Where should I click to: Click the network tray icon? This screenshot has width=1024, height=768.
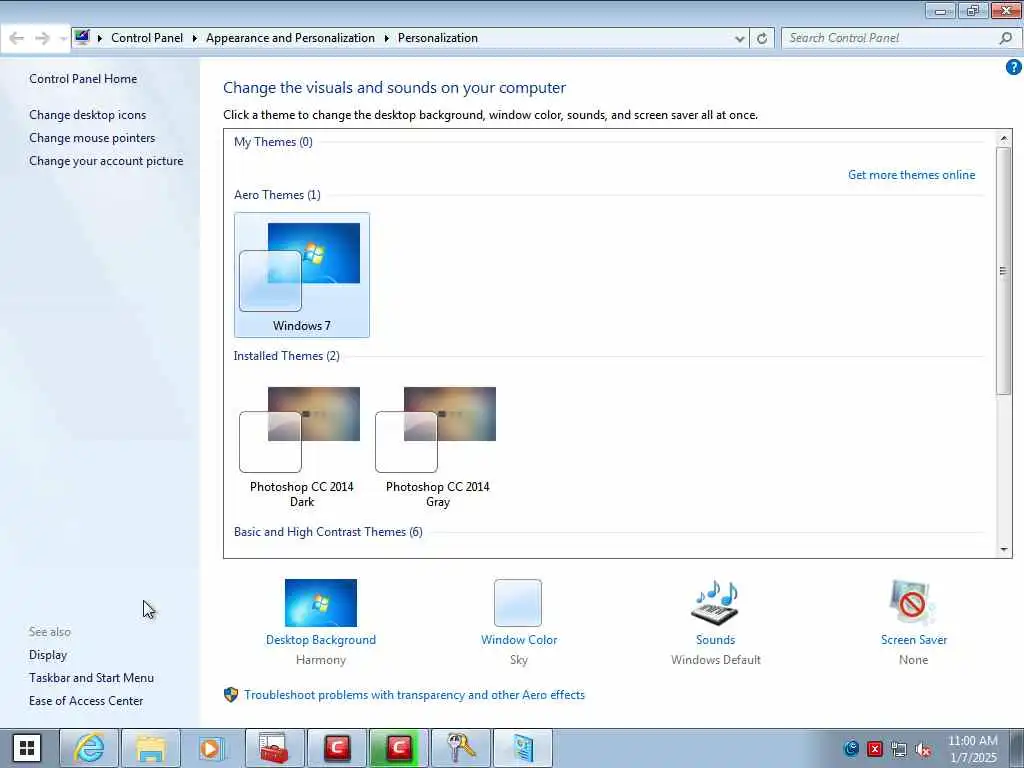click(x=899, y=749)
